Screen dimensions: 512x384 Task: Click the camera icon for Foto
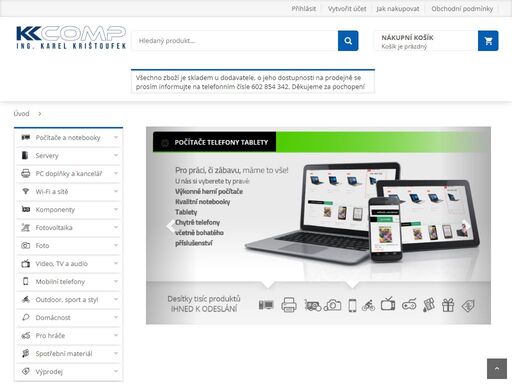[26, 245]
